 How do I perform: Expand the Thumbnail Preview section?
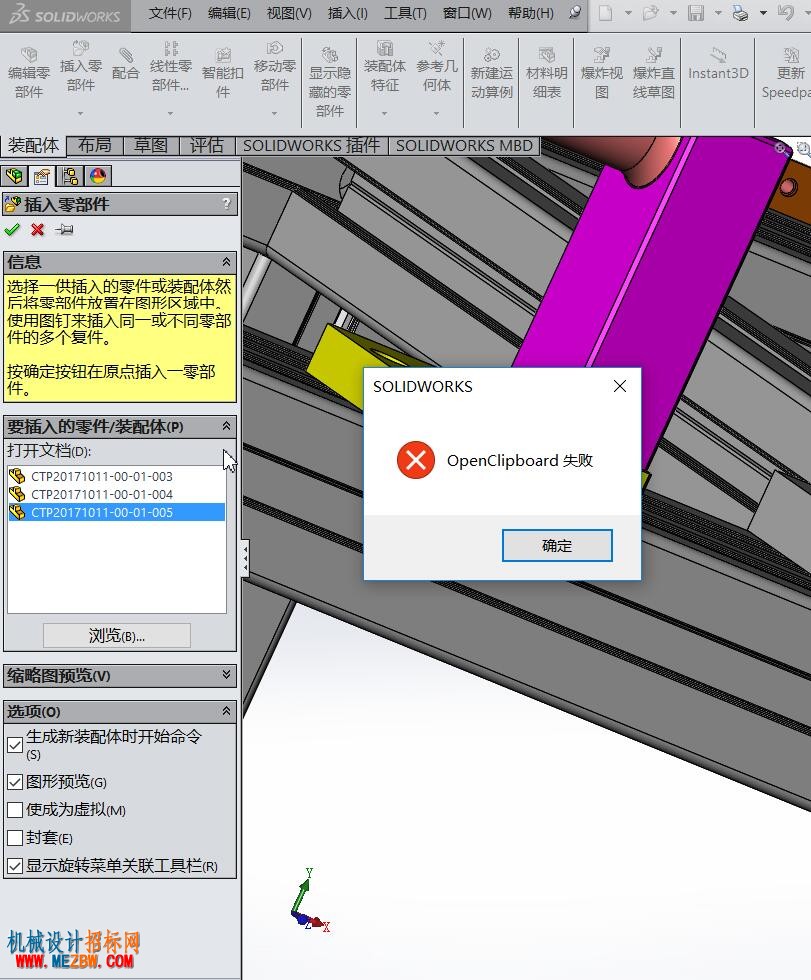(x=226, y=674)
